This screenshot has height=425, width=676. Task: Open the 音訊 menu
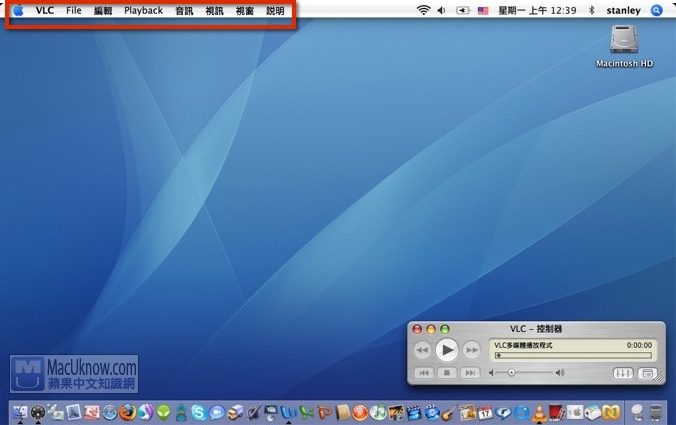click(x=184, y=10)
